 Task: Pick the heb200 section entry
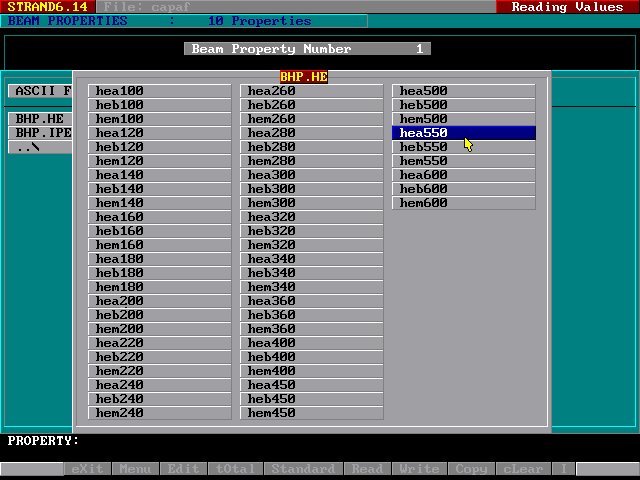pos(160,315)
